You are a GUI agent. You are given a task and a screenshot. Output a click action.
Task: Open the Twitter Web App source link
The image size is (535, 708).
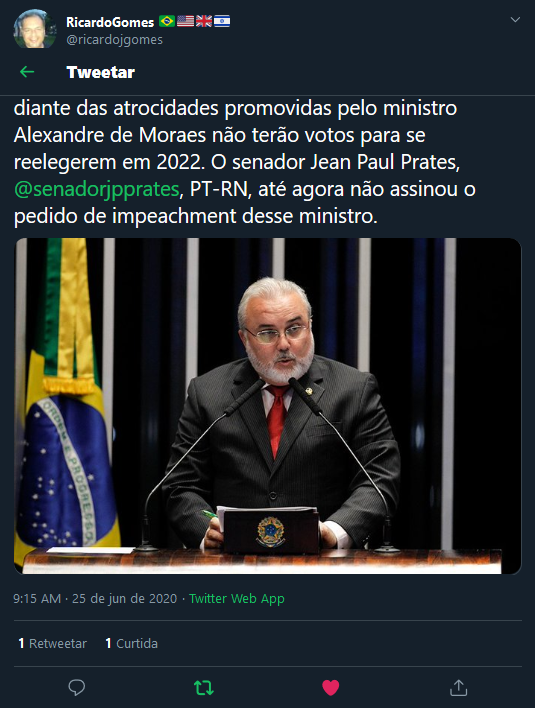point(237,599)
